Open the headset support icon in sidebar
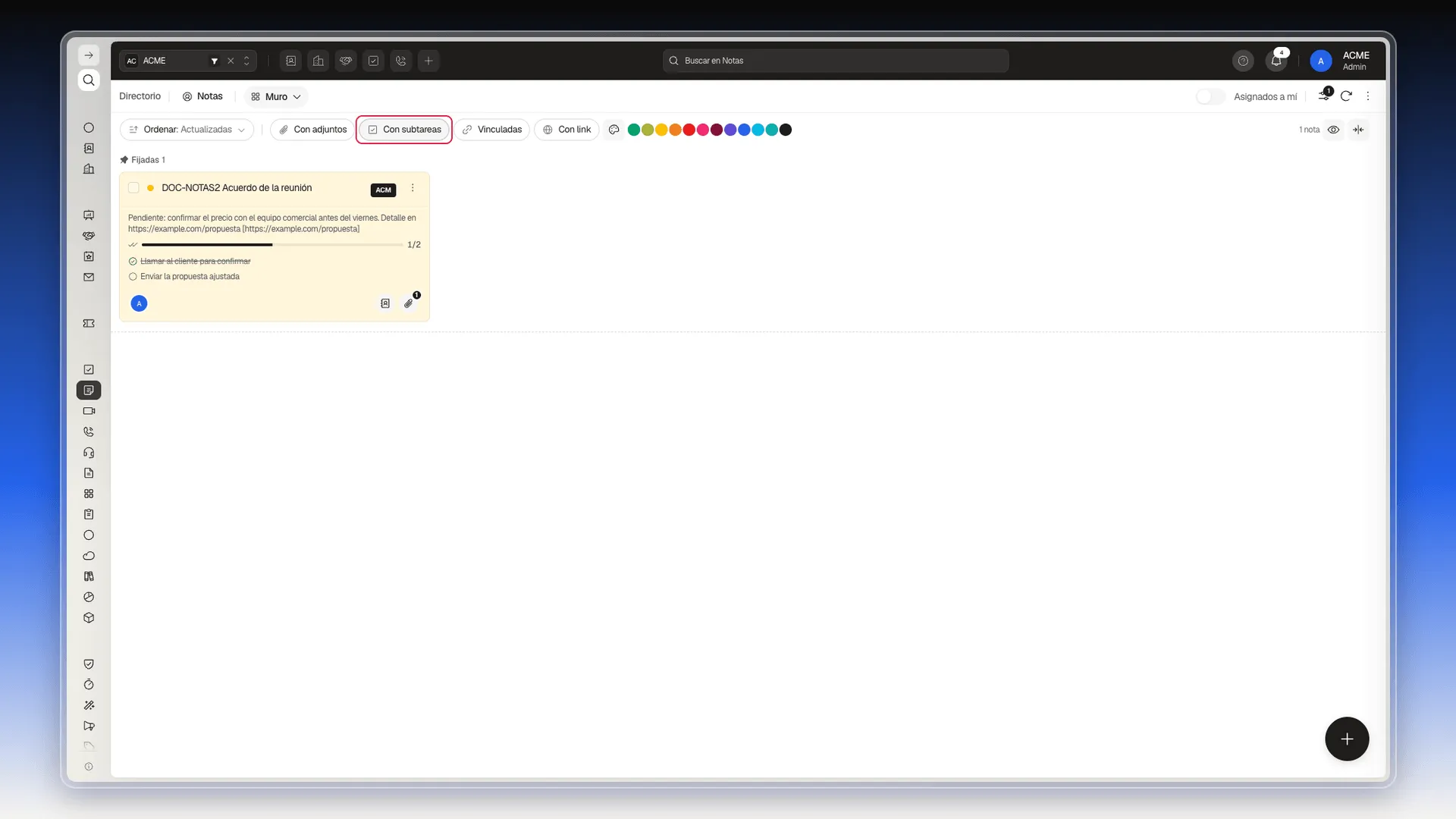1456x819 pixels. click(x=89, y=453)
